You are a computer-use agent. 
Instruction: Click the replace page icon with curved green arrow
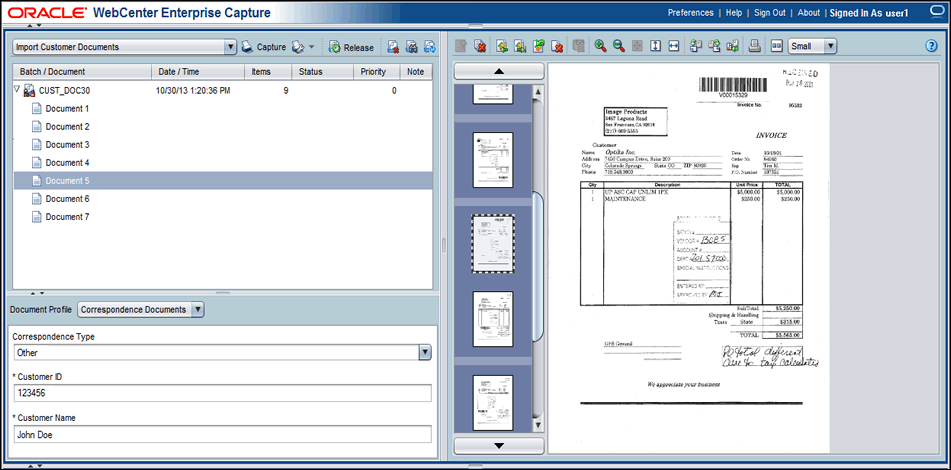point(539,46)
